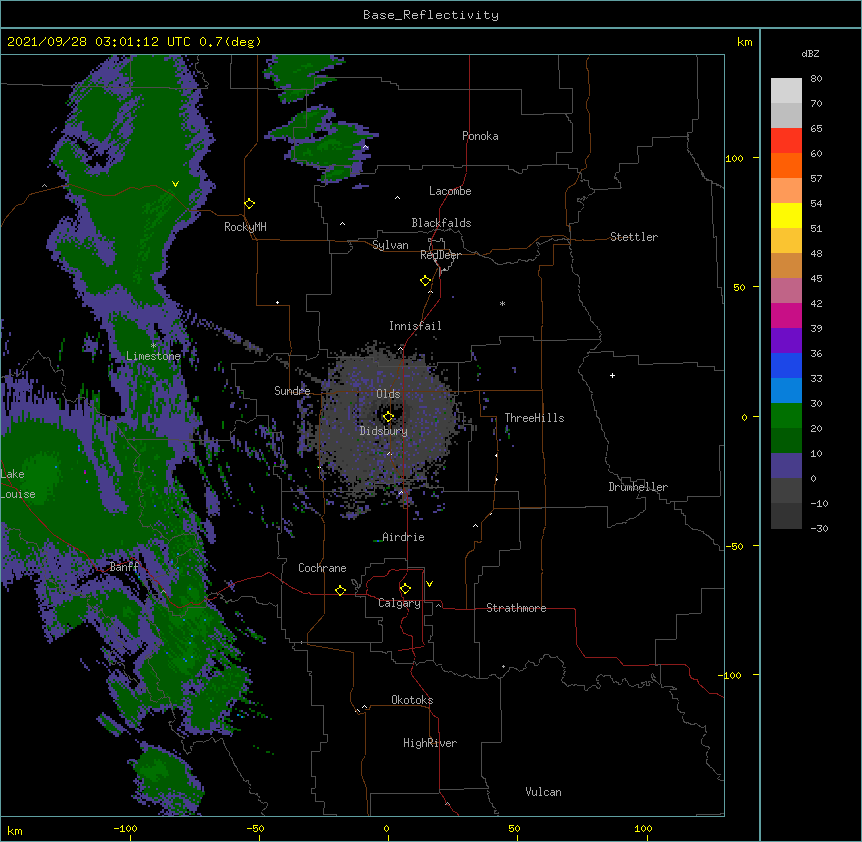The height and width of the screenshot is (842, 862).
Task: Select the Blackfalds label
Action: (441, 223)
